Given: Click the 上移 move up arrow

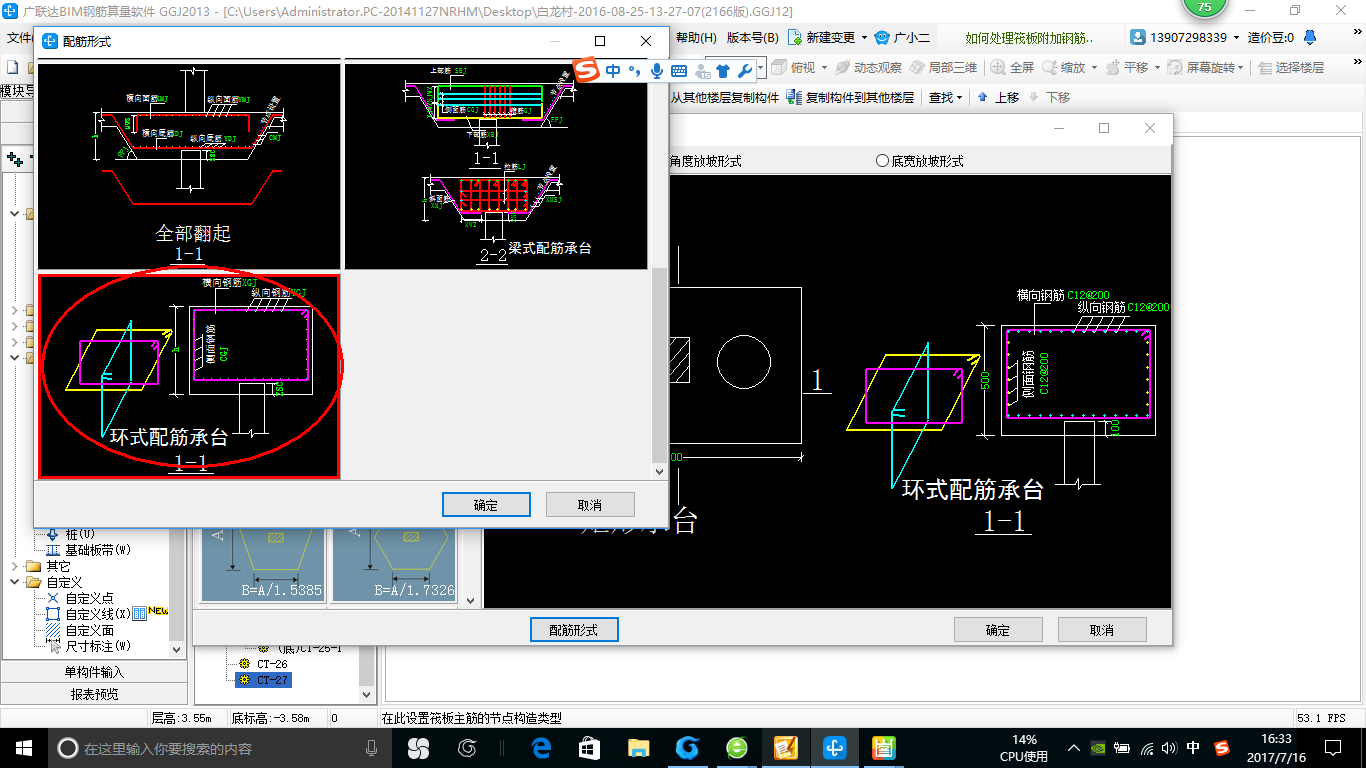Looking at the screenshot, I should tap(998, 97).
